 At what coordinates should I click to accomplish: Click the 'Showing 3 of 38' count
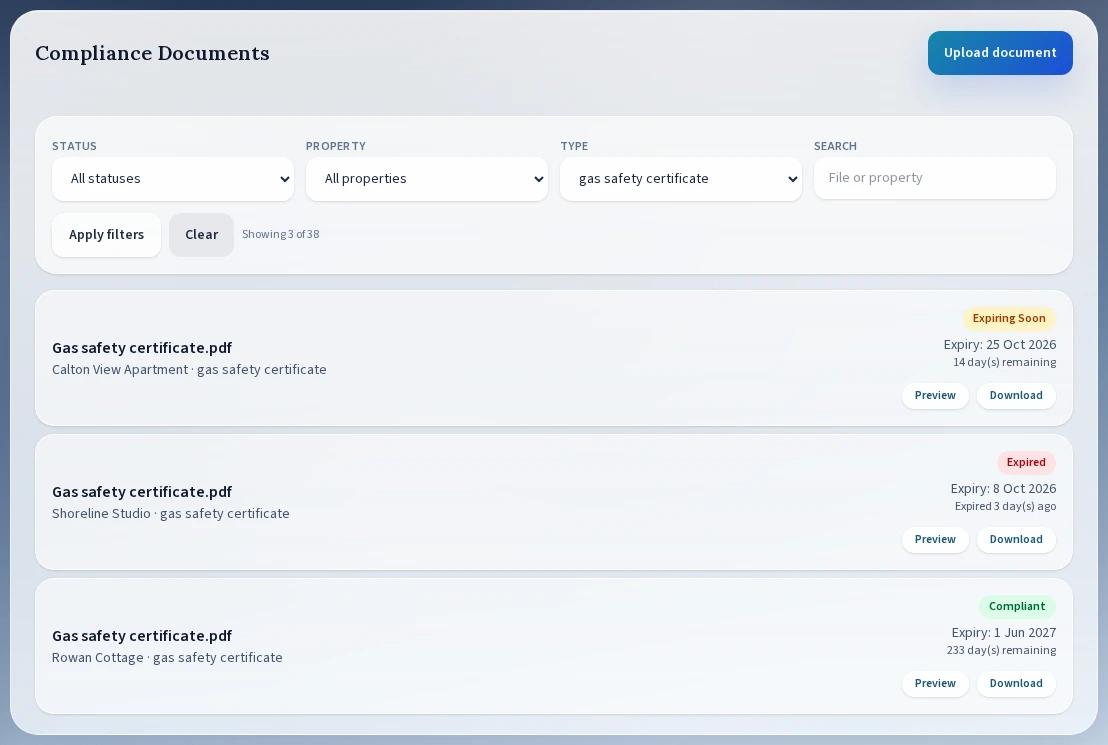pos(281,234)
